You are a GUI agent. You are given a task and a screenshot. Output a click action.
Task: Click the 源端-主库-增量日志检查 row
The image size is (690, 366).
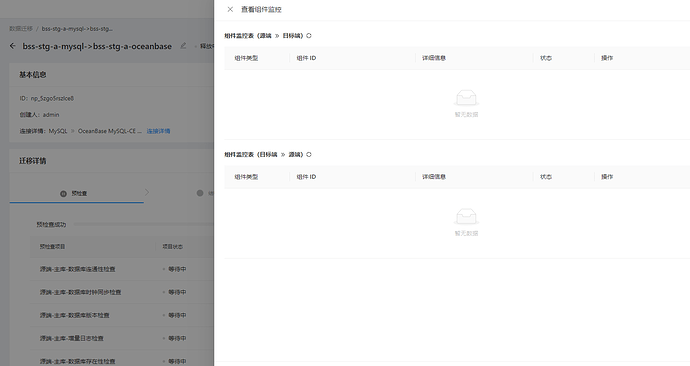point(122,338)
